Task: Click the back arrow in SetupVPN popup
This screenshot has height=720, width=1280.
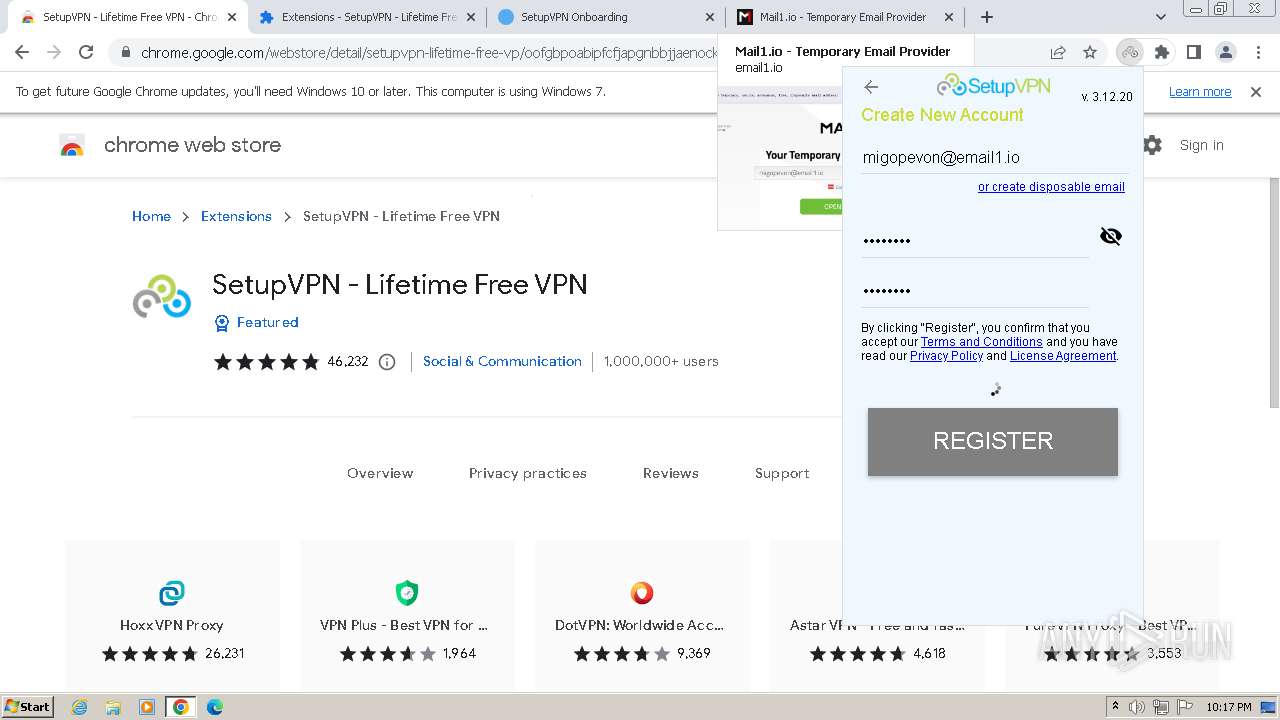Action: coord(871,87)
